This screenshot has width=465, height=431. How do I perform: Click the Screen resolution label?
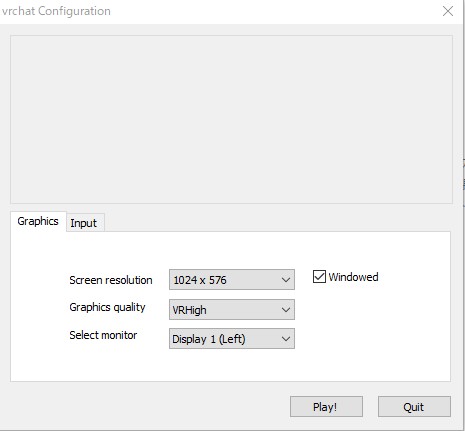tap(111, 280)
